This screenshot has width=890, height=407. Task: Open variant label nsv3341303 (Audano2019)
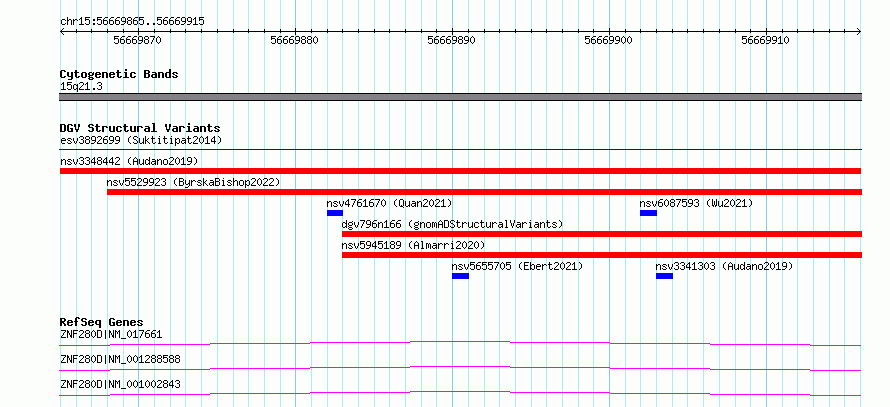[x=724, y=266]
